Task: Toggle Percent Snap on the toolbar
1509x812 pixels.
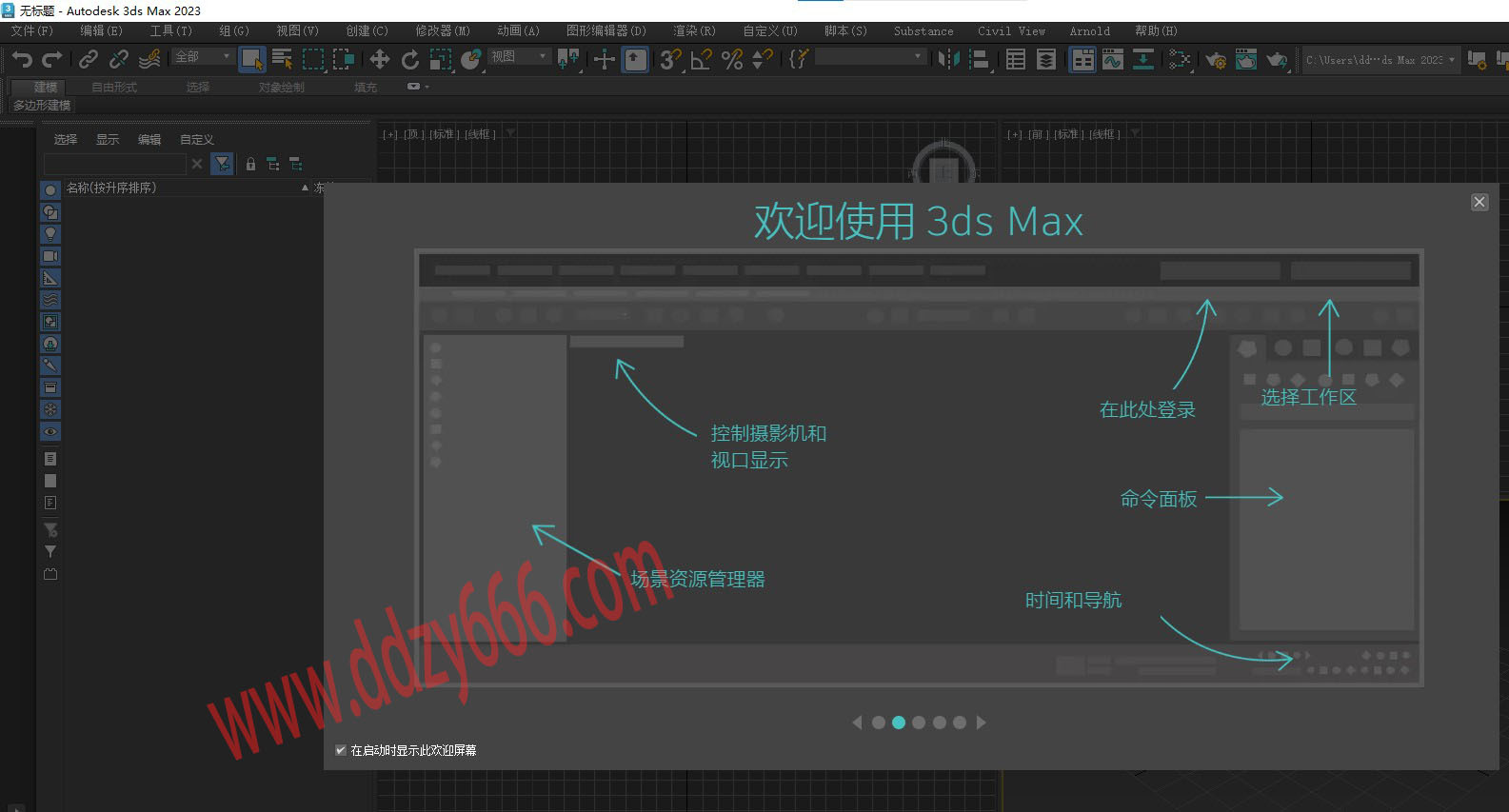Action: (732, 60)
